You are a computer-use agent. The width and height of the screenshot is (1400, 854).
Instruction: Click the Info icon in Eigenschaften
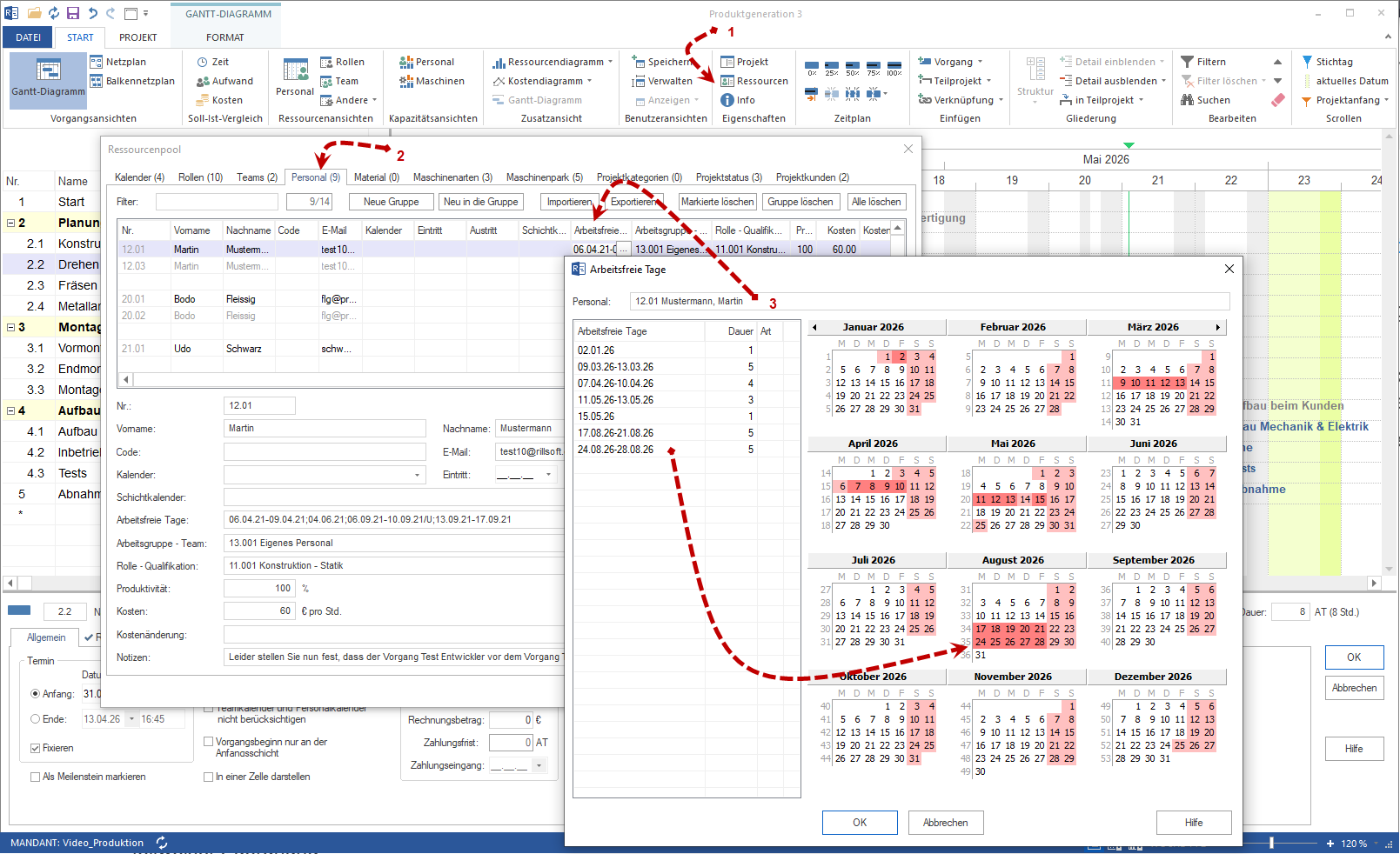point(727,100)
